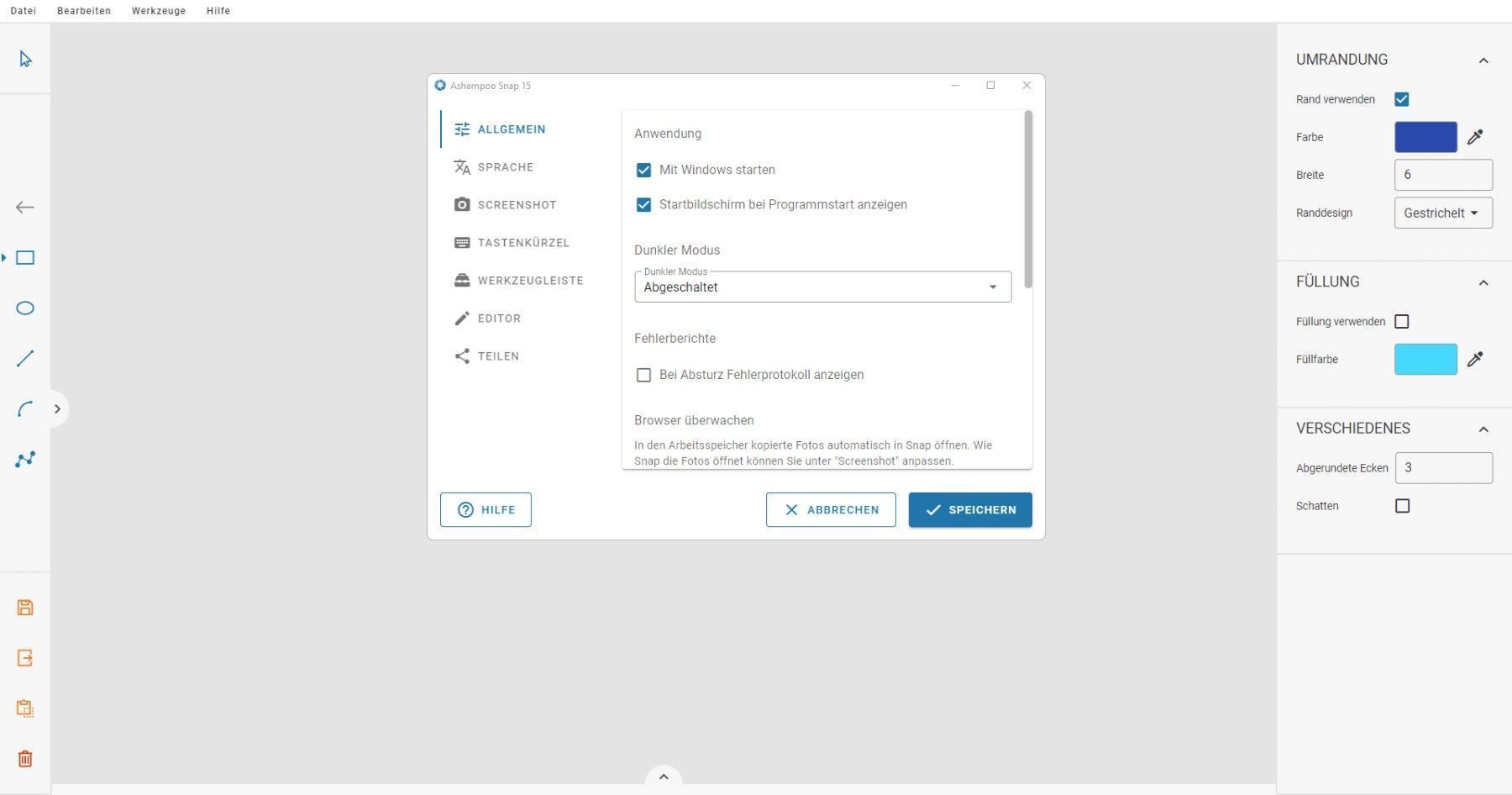Open the Werkzeuge menu

pyautogui.click(x=159, y=11)
